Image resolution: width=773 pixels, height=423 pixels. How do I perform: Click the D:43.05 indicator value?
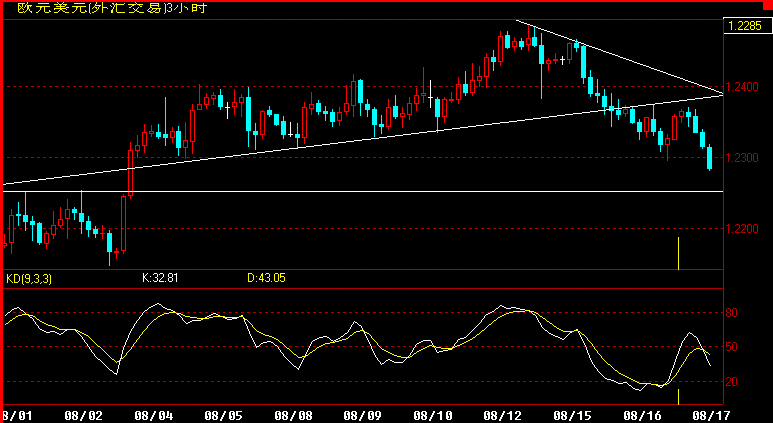coord(266,278)
